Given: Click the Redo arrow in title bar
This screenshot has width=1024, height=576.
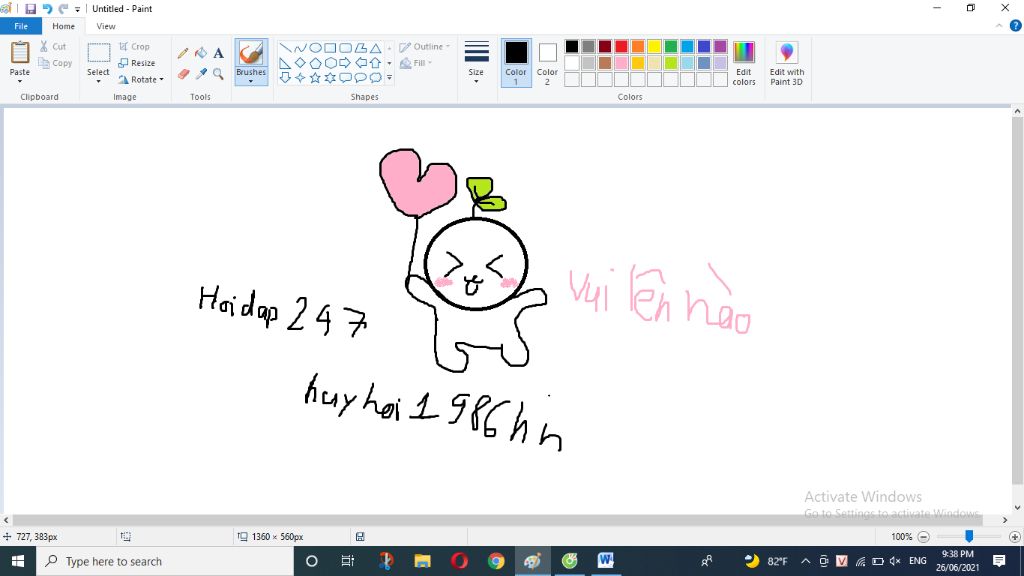Looking at the screenshot, I should pyautogui.click(x=63, y=8).
